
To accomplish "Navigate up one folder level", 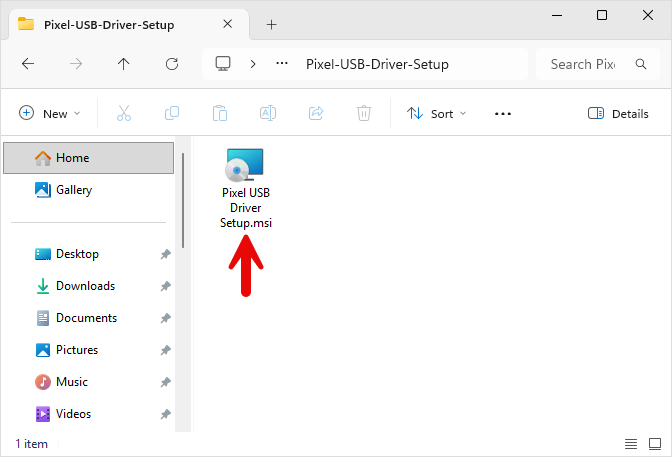I will coord(123,64).
